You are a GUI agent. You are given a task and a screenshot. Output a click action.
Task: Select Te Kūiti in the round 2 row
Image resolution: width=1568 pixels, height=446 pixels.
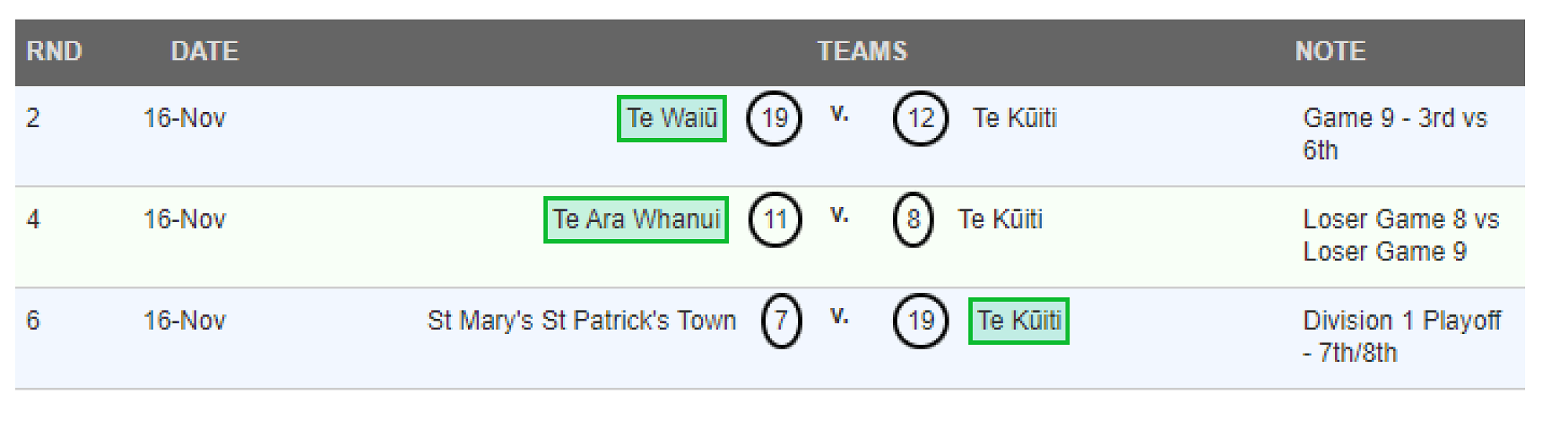1014,118
